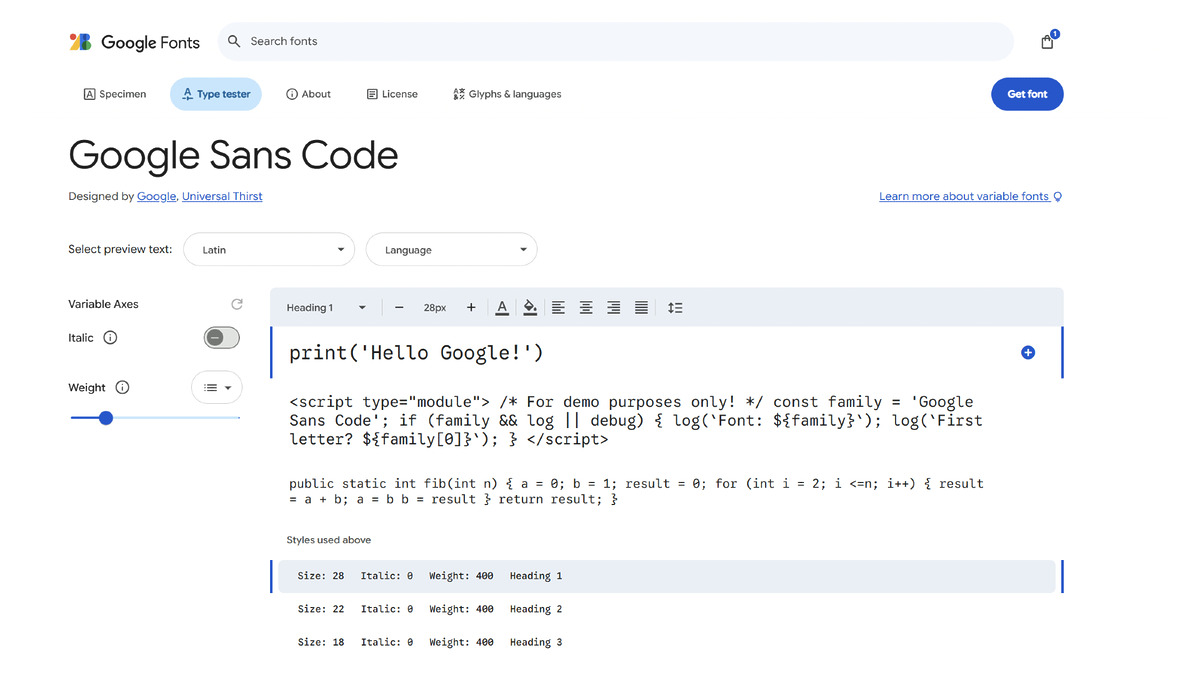Follow the Universal Thirst designer link
This screenshot has width=1200, height=675.
pos(222,196)
